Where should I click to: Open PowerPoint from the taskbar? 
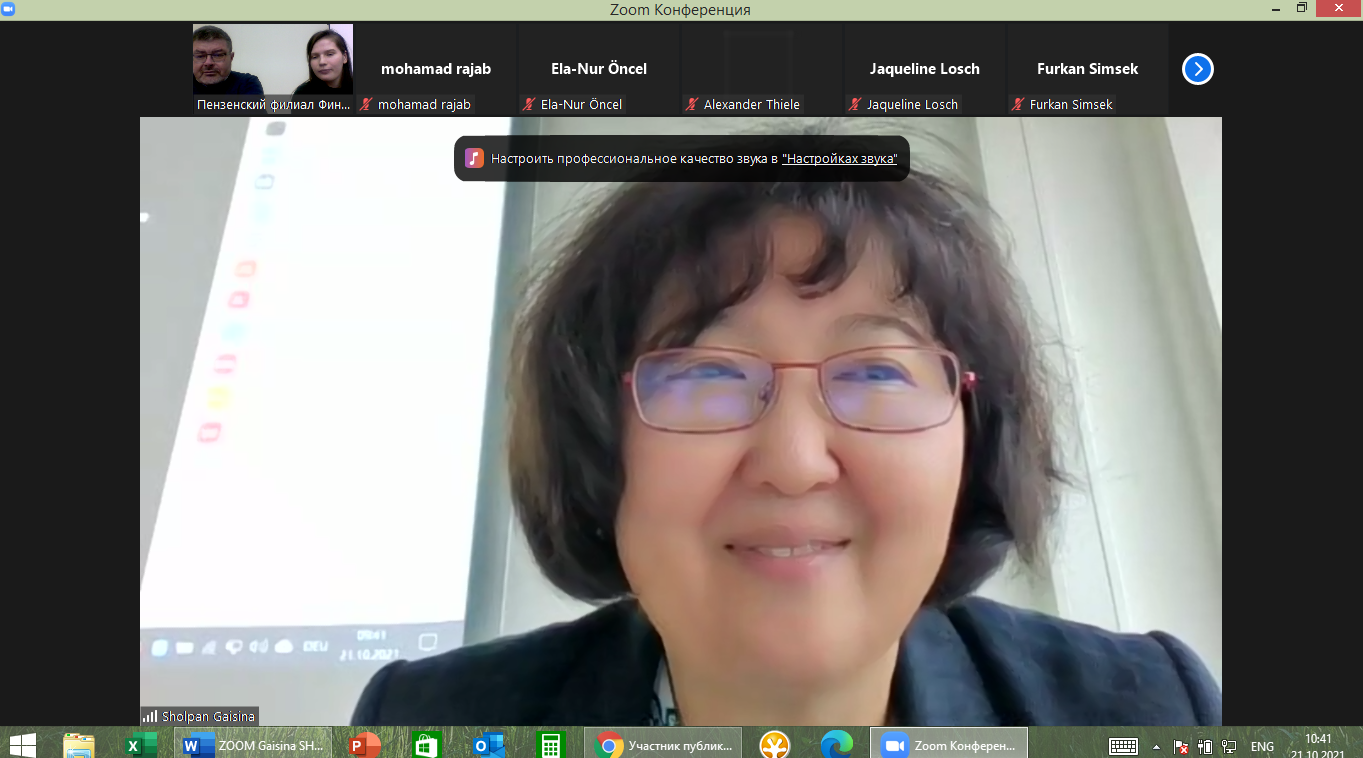tap(365, 745)
